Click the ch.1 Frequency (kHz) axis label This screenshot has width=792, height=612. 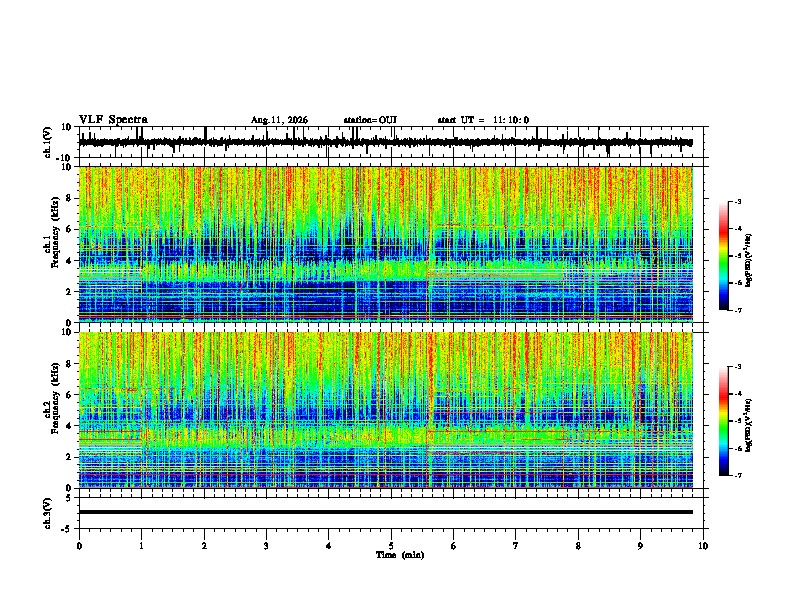(x=53, y=232)
